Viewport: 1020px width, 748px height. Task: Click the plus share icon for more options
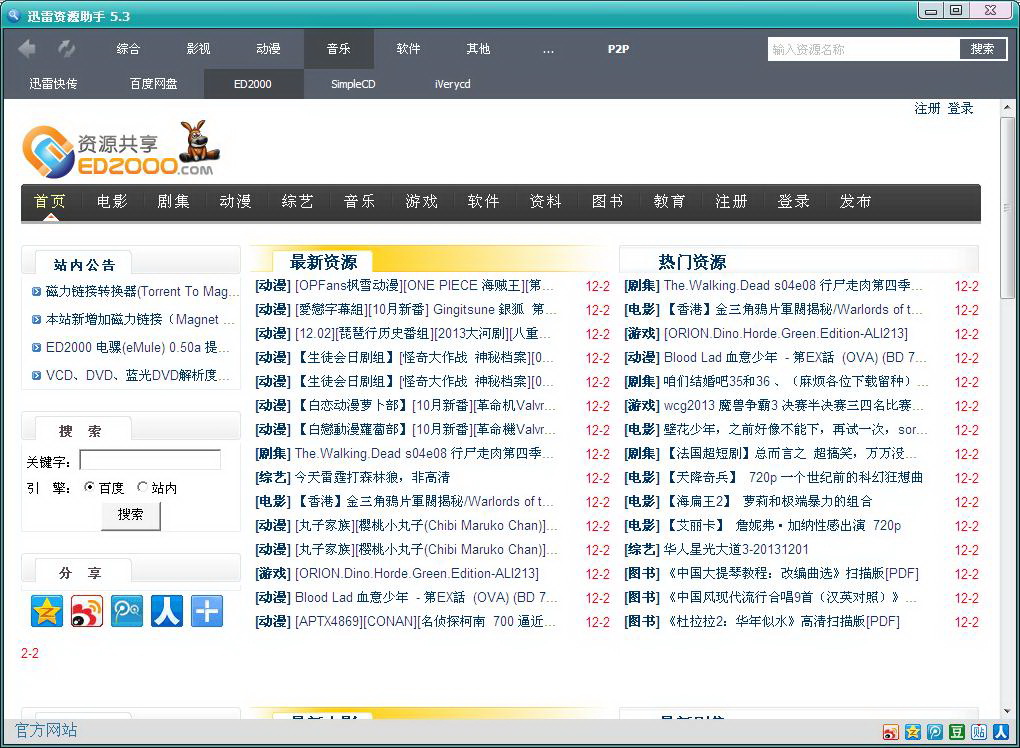coord(206,610)
